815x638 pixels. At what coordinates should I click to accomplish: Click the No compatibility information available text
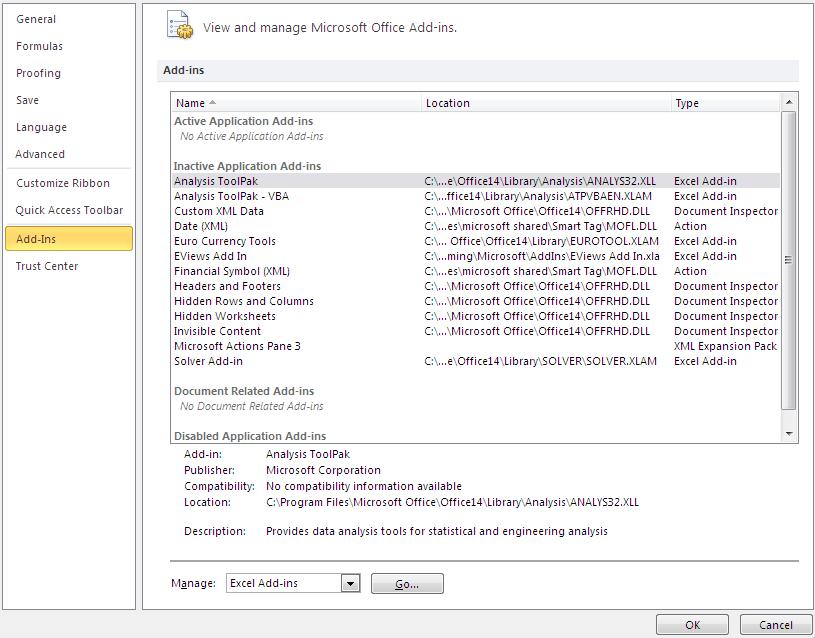[364, 486]
